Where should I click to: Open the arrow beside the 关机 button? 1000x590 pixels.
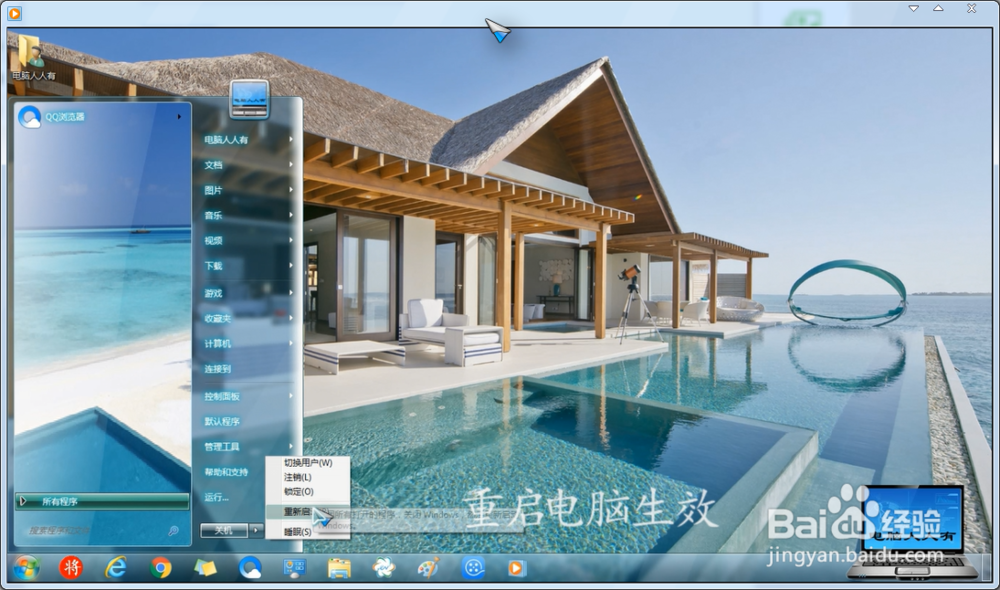point(256,530)
